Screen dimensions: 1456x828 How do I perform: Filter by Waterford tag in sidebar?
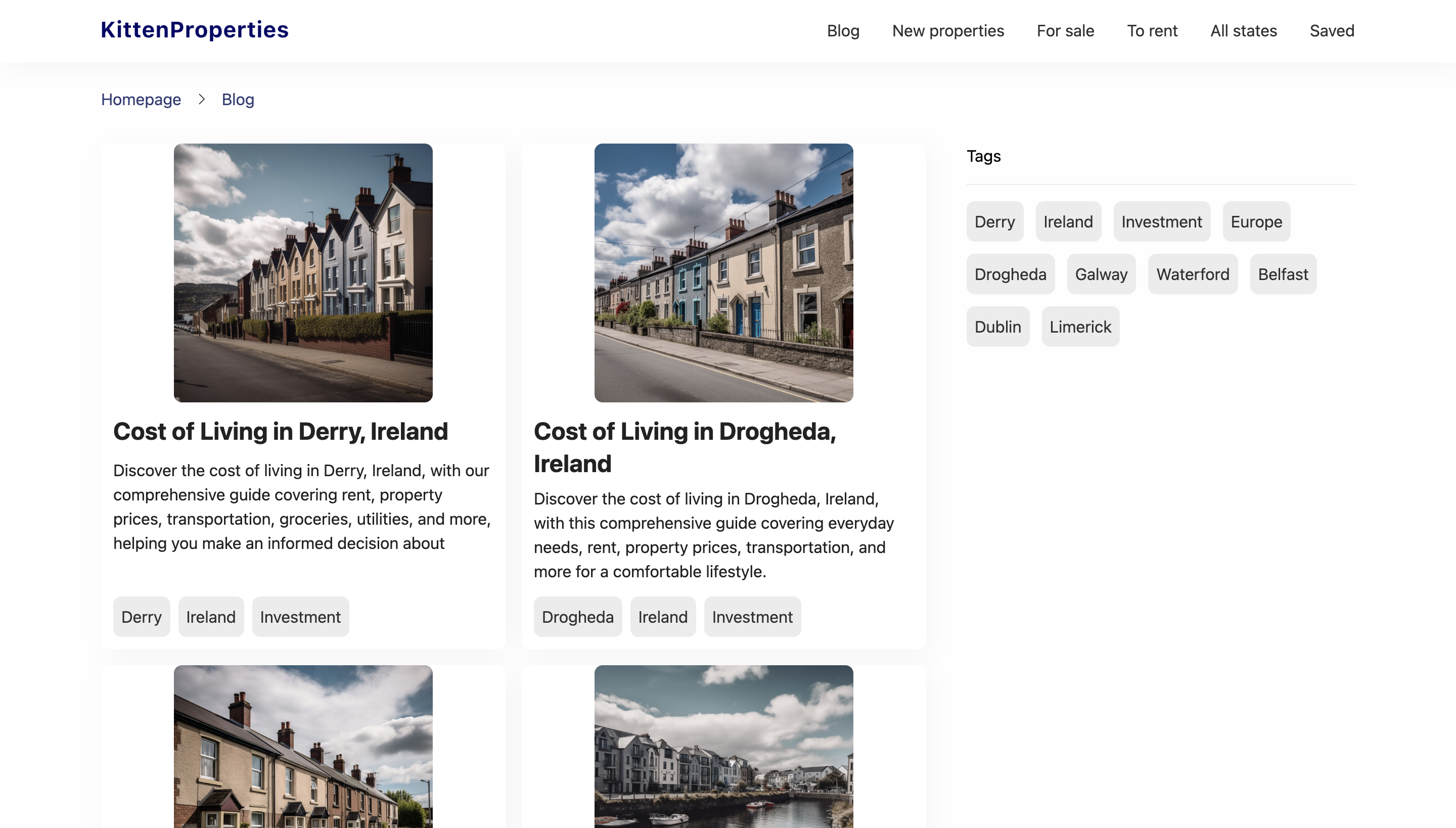(1193, 274)
